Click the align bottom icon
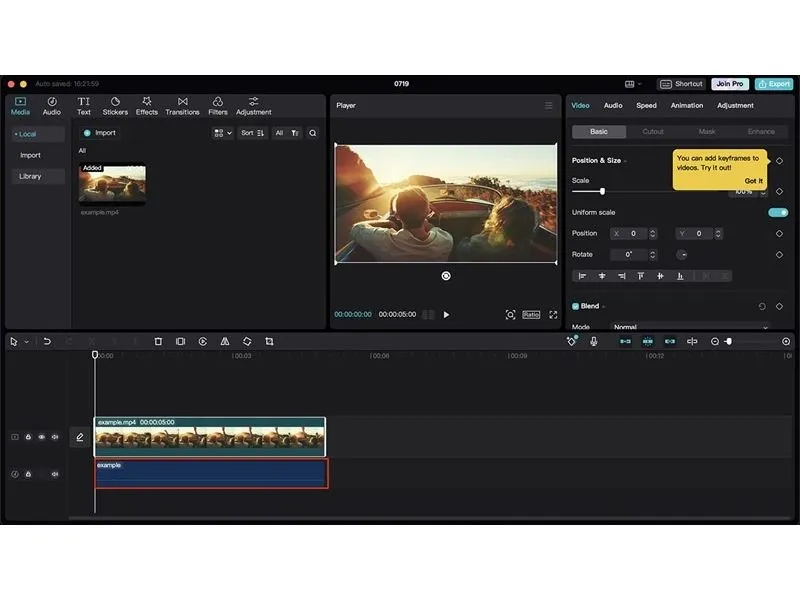The image size is (800, 600). point(680,276)
